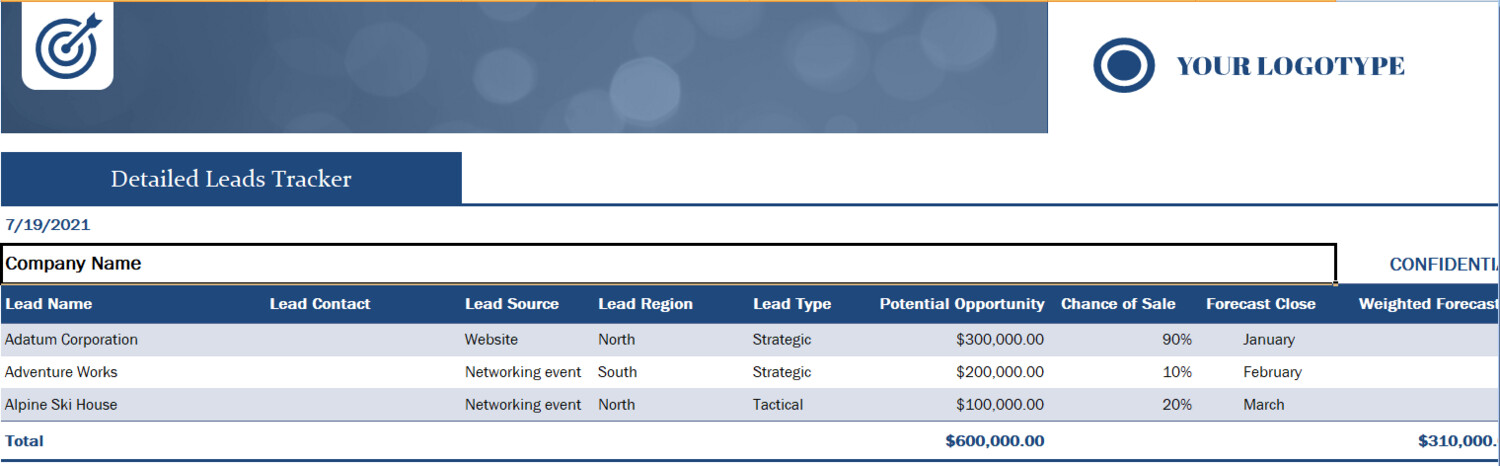Select the Forecast Close column header
The height and width of the screenshot is (466, 1500).
click(x=1260, y=304)
